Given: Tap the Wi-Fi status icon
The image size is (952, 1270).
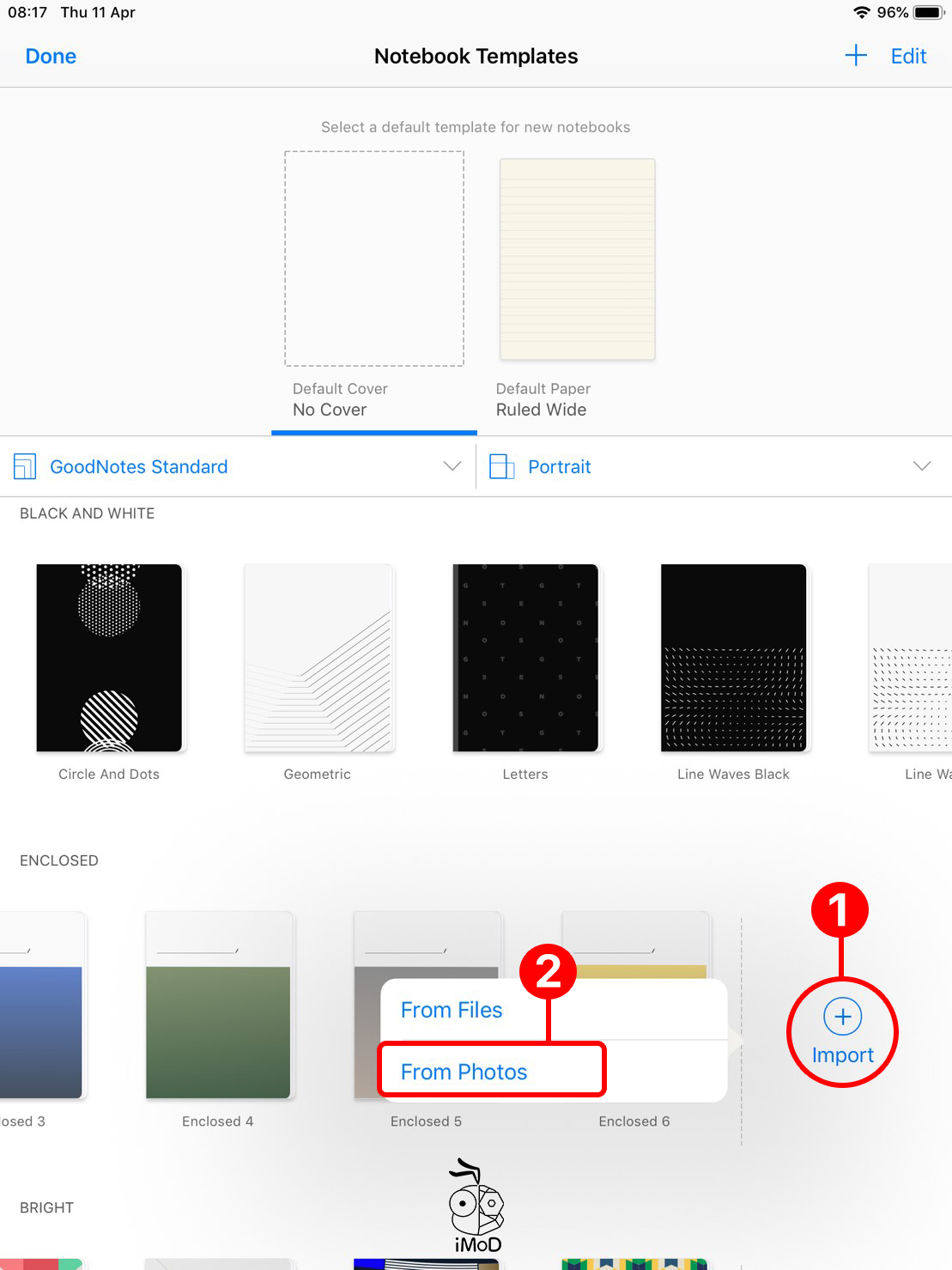Looking at the screenshot, I should pyautogui.click(x=861, y=13).
